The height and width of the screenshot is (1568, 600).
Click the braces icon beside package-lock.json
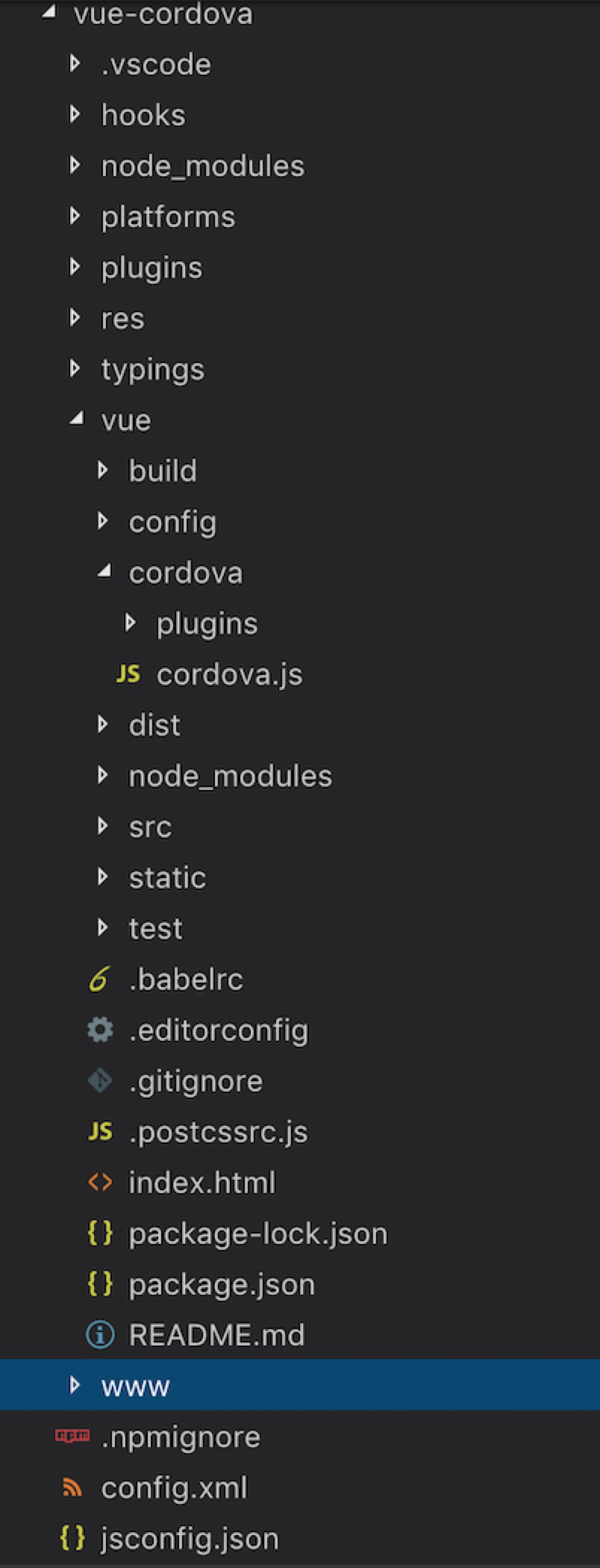pyautogui.click(x=100, y=1233)
